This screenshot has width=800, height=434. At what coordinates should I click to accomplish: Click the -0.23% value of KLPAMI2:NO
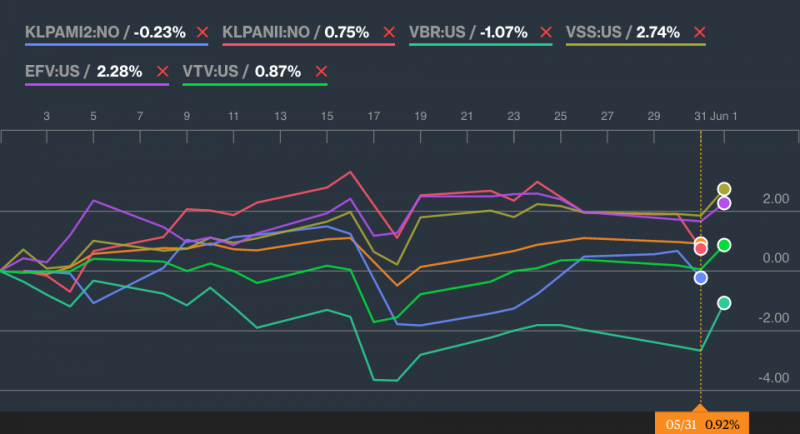click(160, 32)
